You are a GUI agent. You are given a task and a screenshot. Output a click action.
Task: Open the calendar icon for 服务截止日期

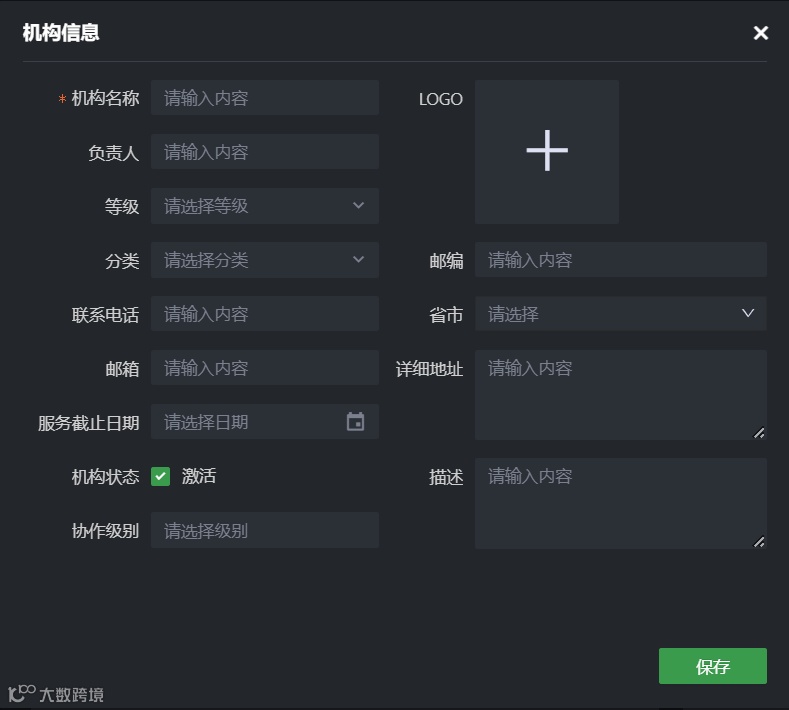coord(355,422)
